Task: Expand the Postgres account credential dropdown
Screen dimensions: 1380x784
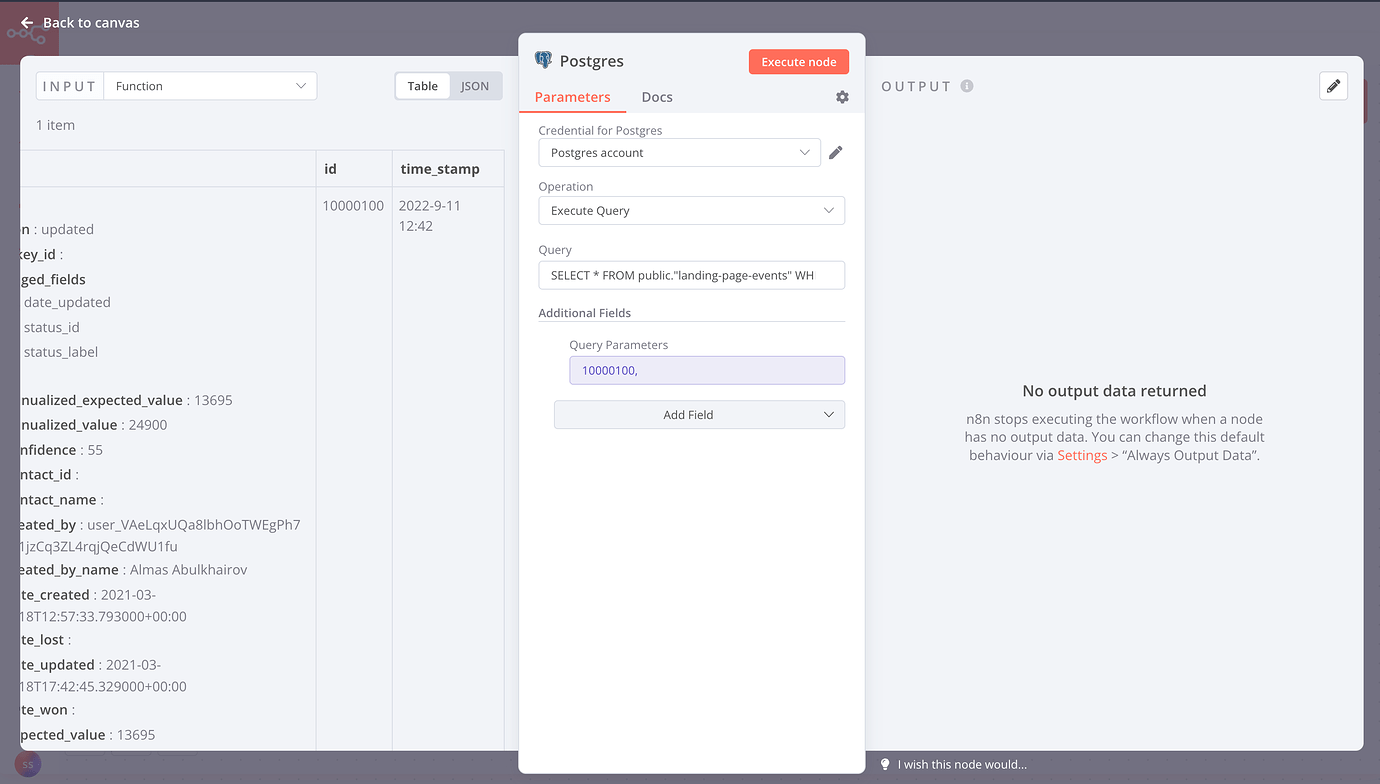Action: tap(680, 153)
